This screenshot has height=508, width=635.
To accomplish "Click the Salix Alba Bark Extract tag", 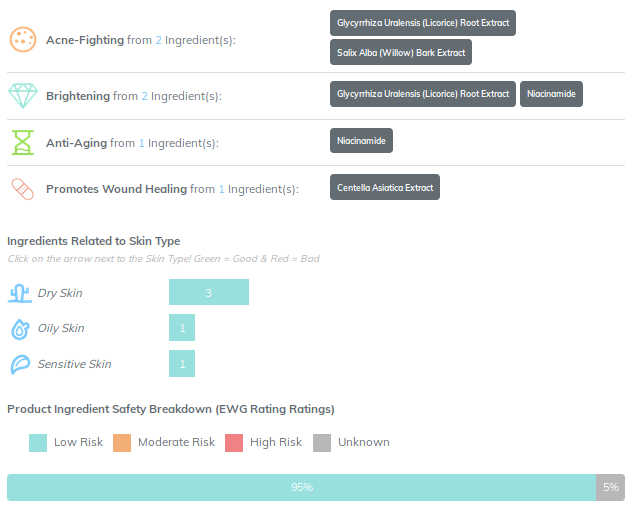I will 400,52.
